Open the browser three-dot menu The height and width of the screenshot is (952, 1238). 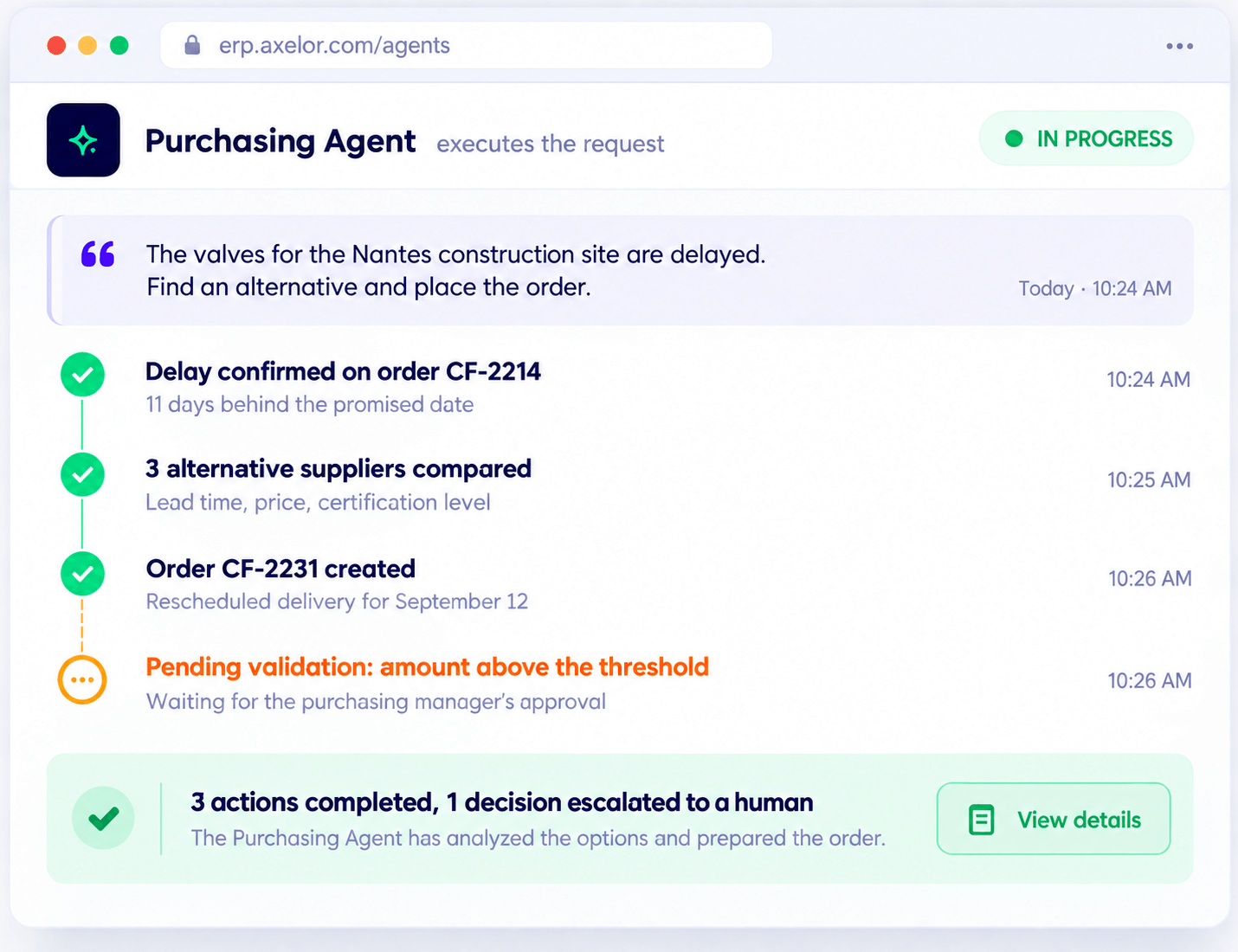[x=1179, y=46]
